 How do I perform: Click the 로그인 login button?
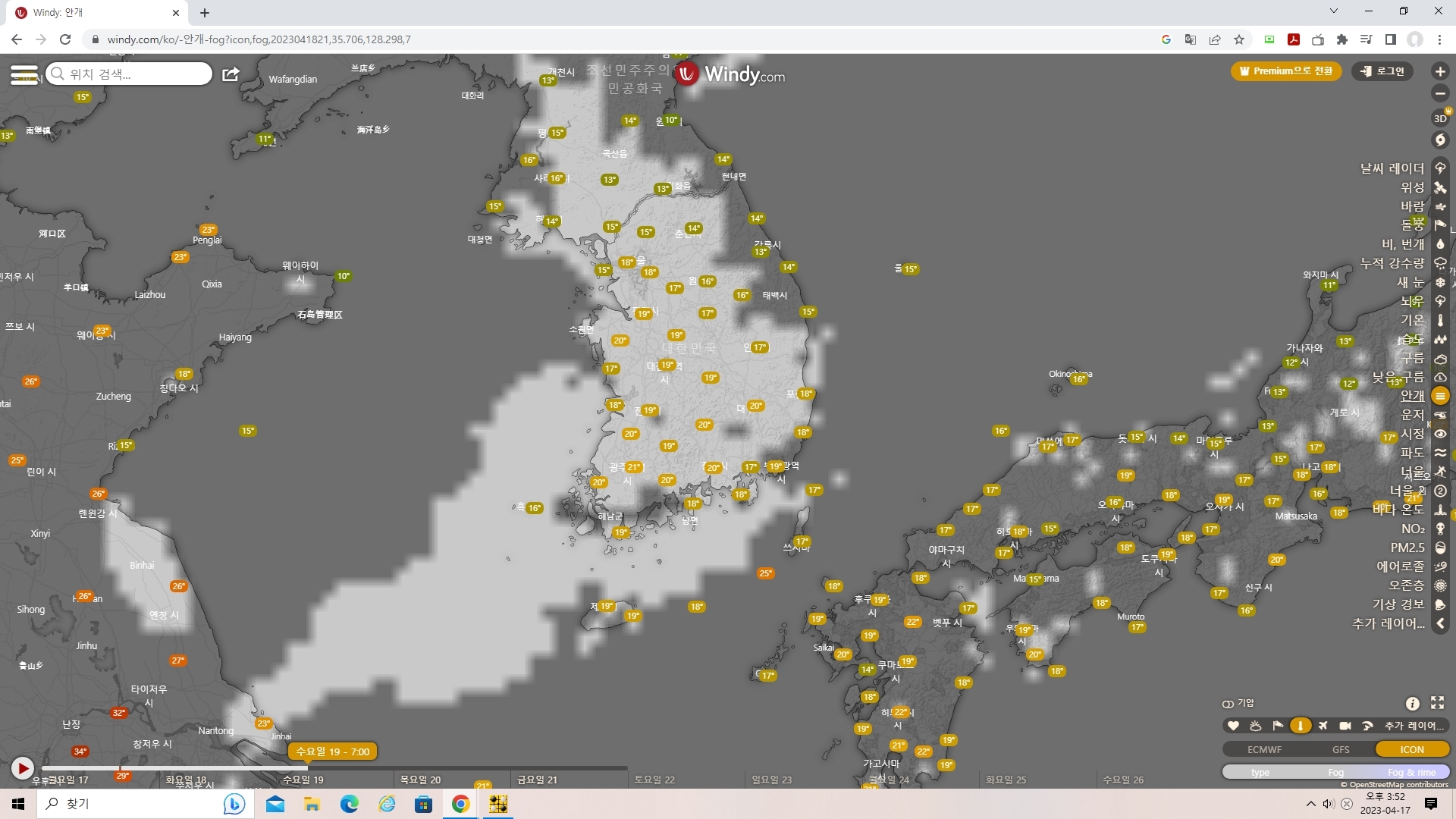(x=1382, y=71)
